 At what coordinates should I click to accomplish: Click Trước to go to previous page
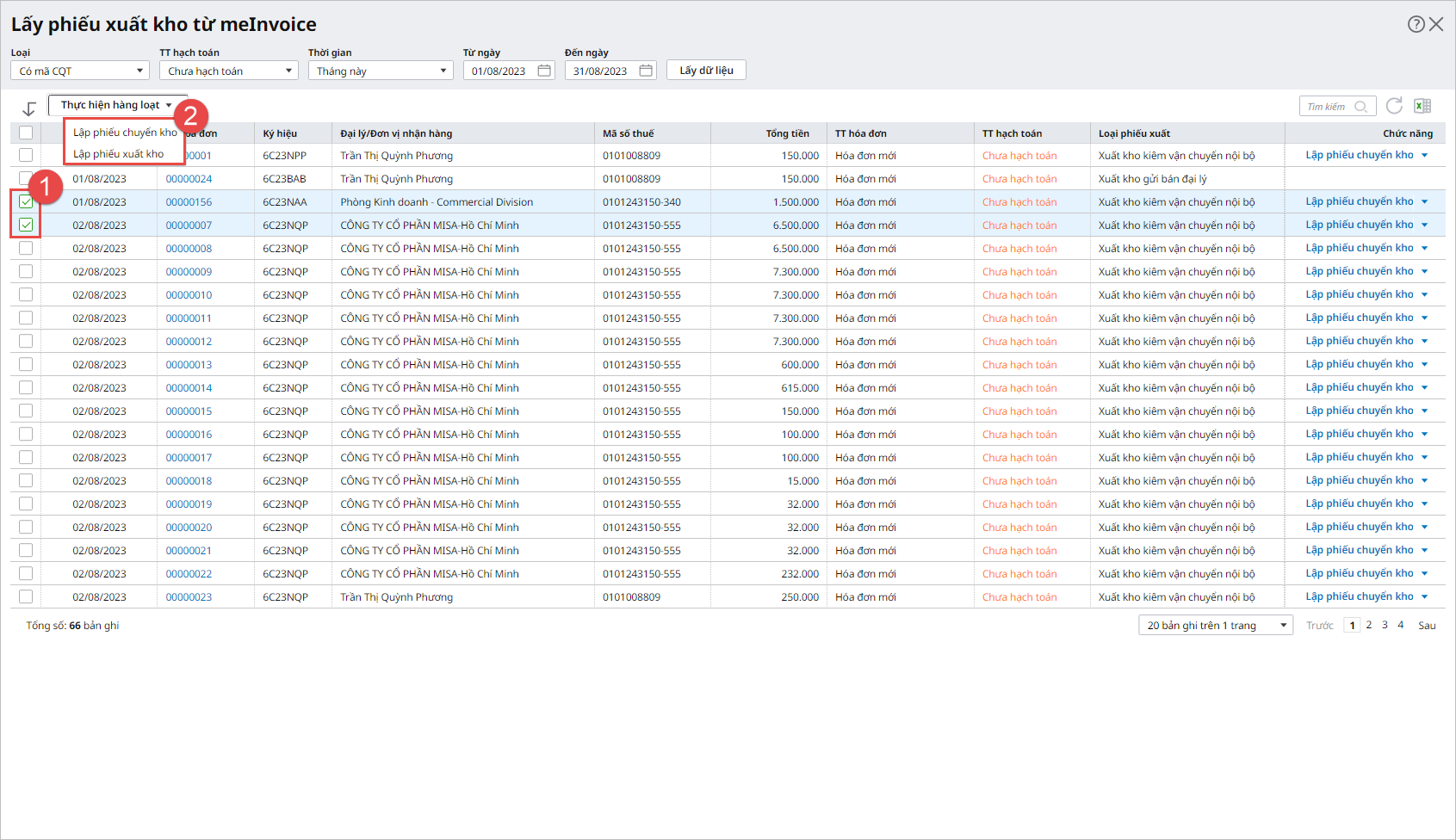1319,626
